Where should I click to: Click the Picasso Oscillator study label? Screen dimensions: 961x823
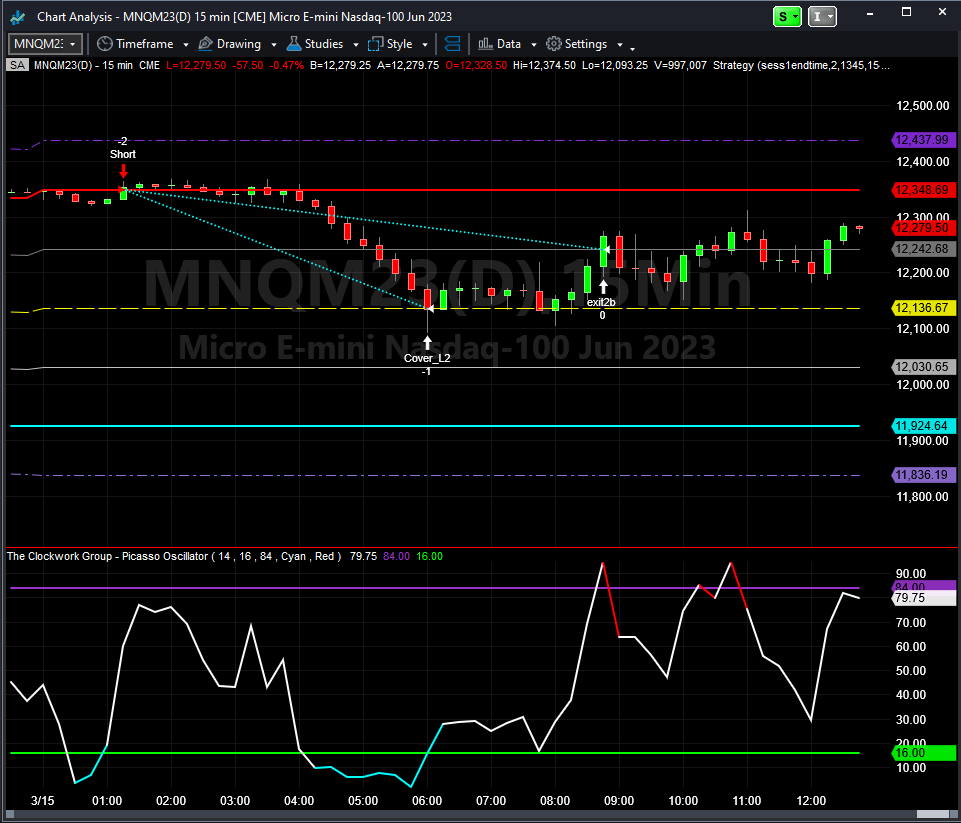(174, 556)
